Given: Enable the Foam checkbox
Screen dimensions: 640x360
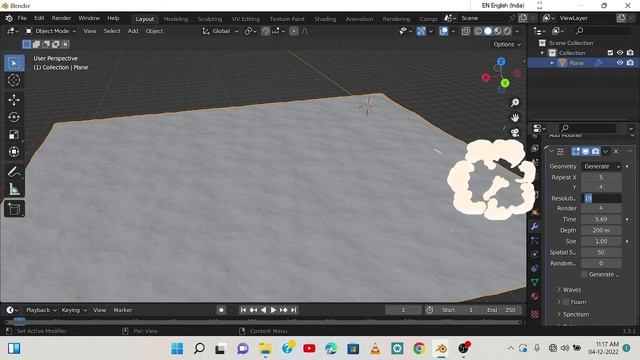Looking at the screenshot, I should point(566,302).
